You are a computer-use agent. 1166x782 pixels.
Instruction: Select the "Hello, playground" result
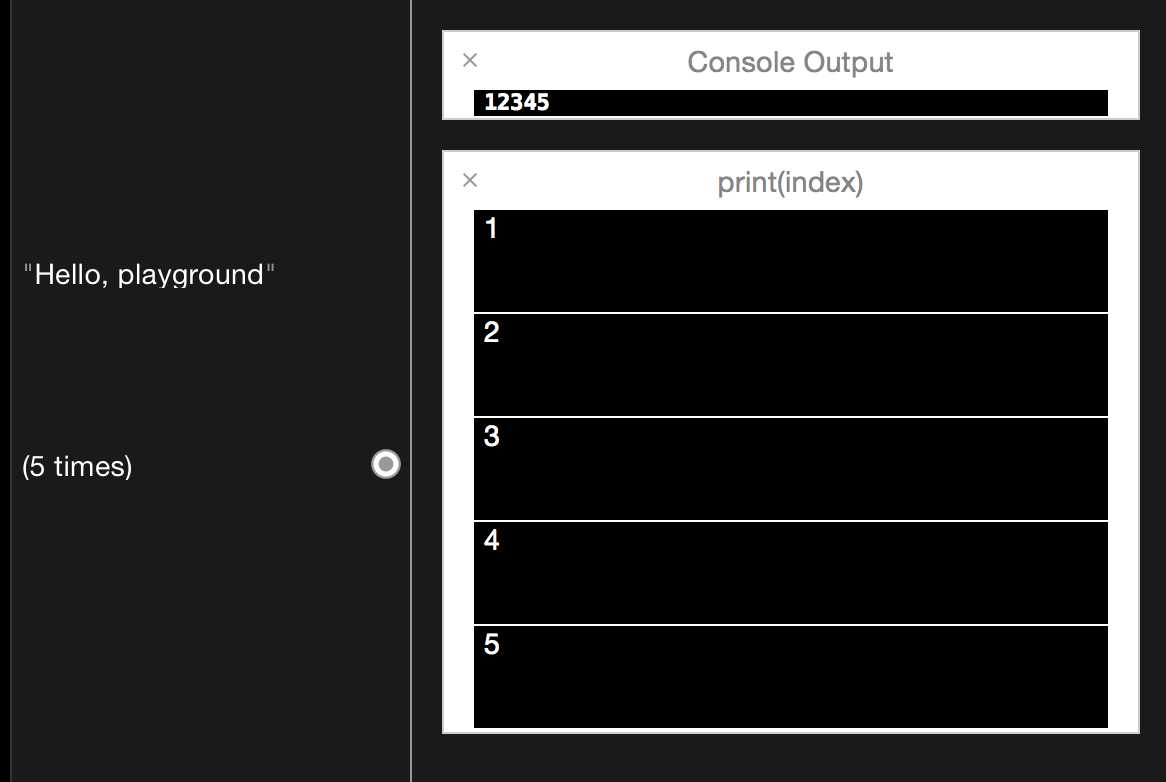(149, 274)
